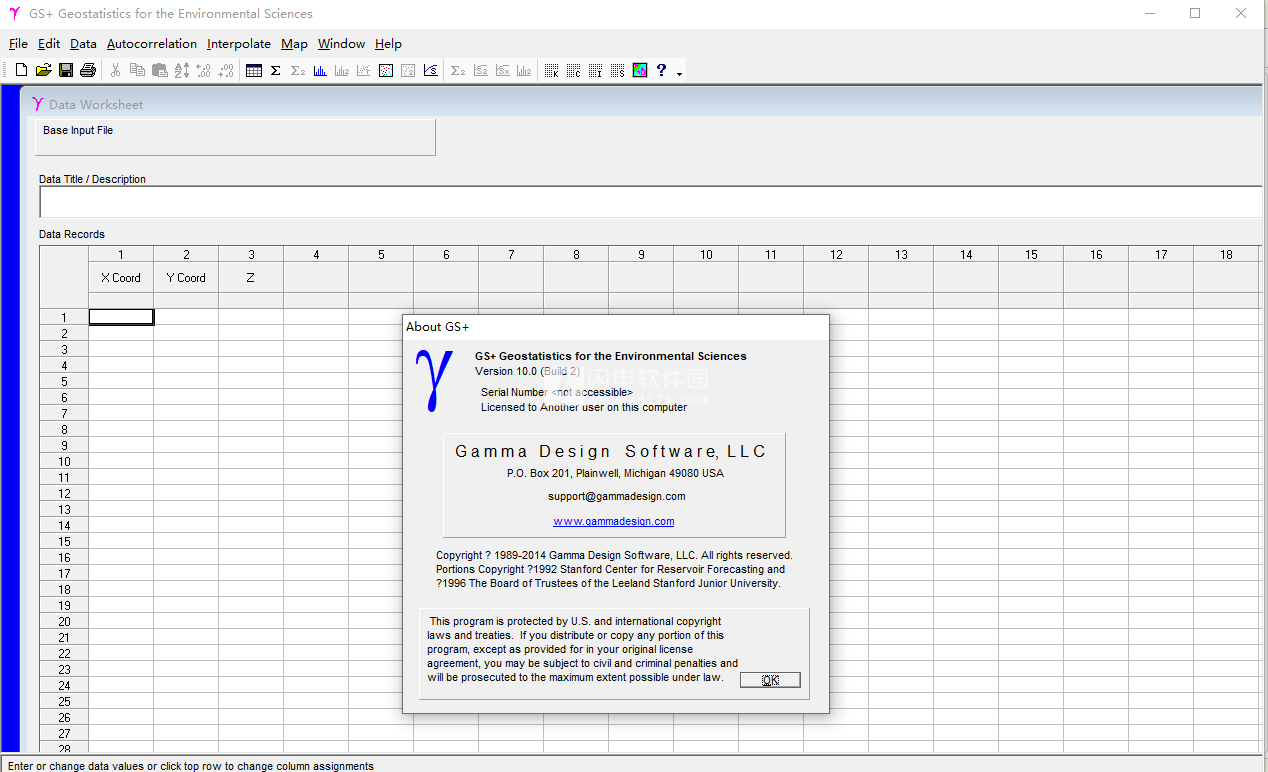Click the New file icon
Screen dimensions: 1268x772
(x=21, y=70)
